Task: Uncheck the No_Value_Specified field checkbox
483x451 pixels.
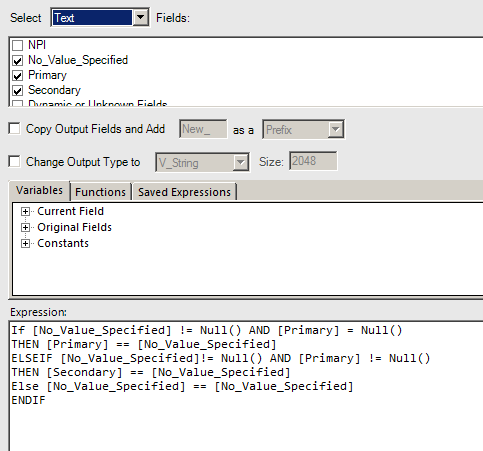Action: [x=17, y=60]
